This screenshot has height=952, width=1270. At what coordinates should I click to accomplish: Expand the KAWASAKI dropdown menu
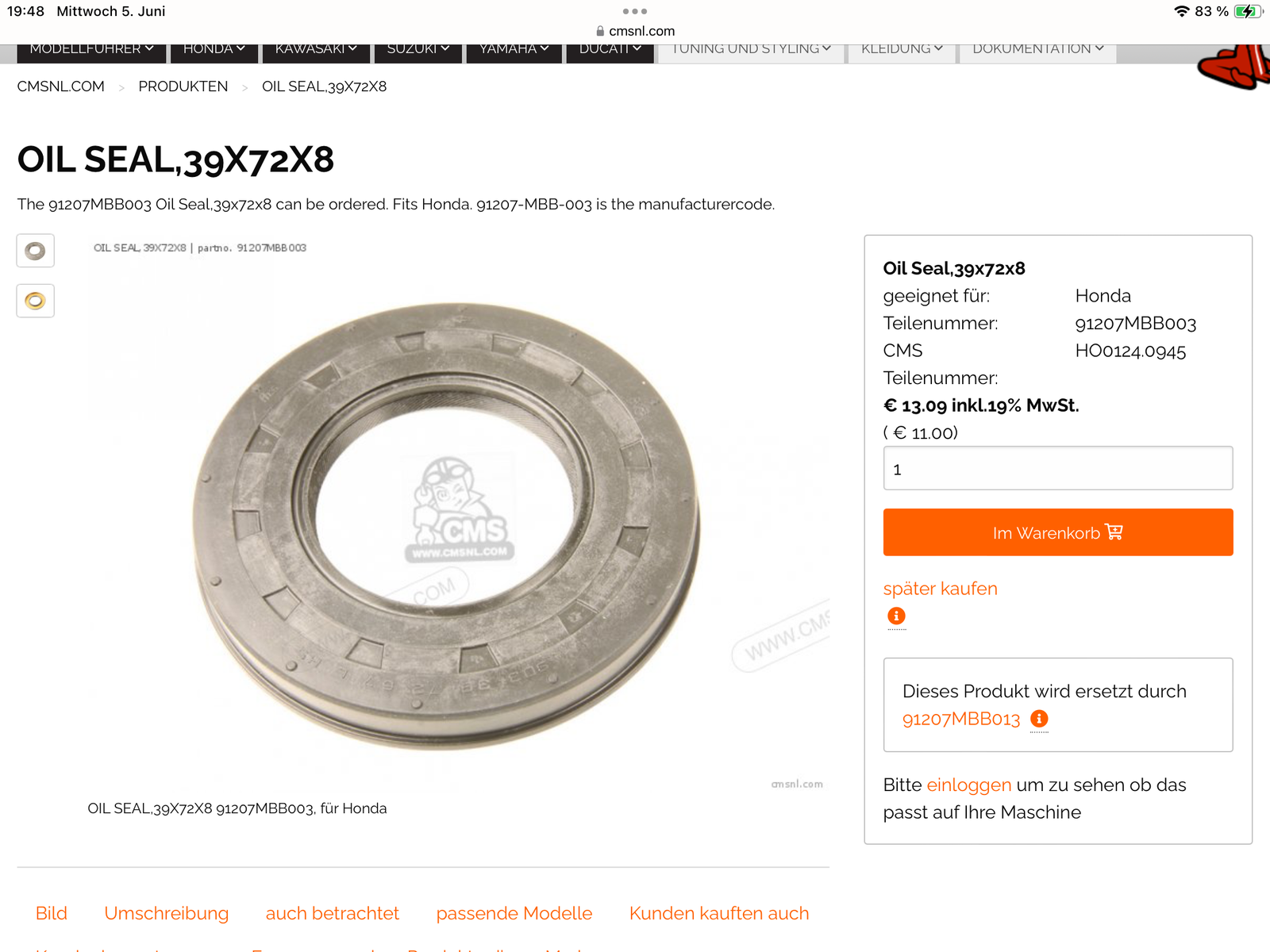pos(316,49)
